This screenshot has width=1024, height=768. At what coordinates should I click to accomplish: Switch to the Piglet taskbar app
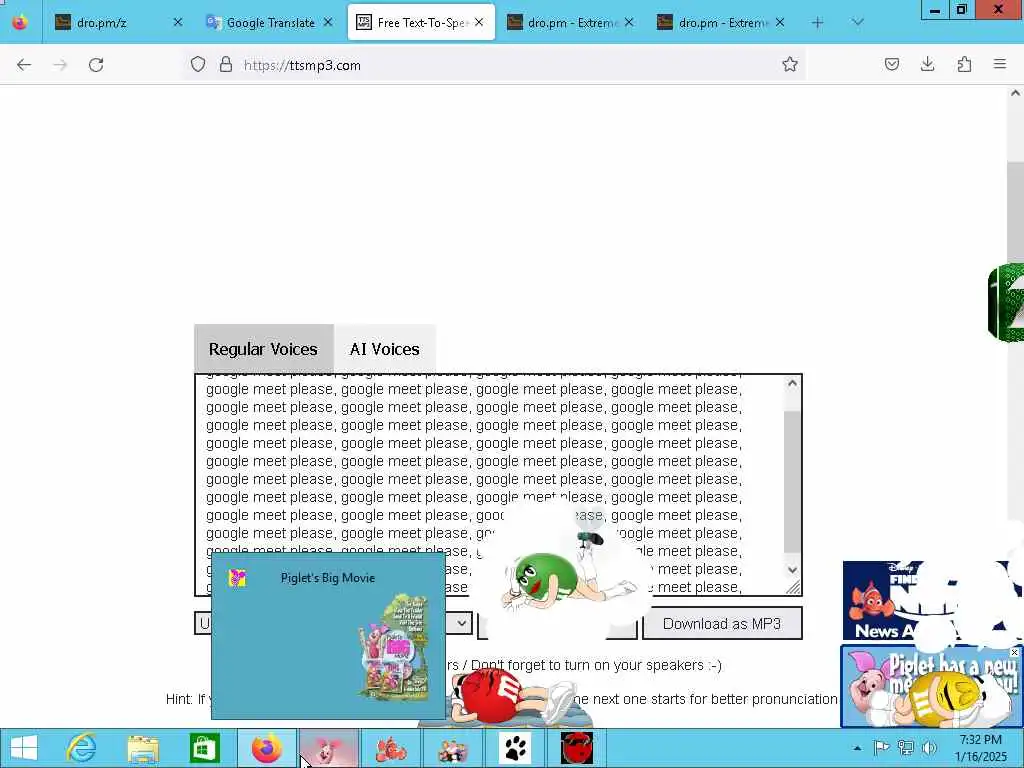coord(328,748)
